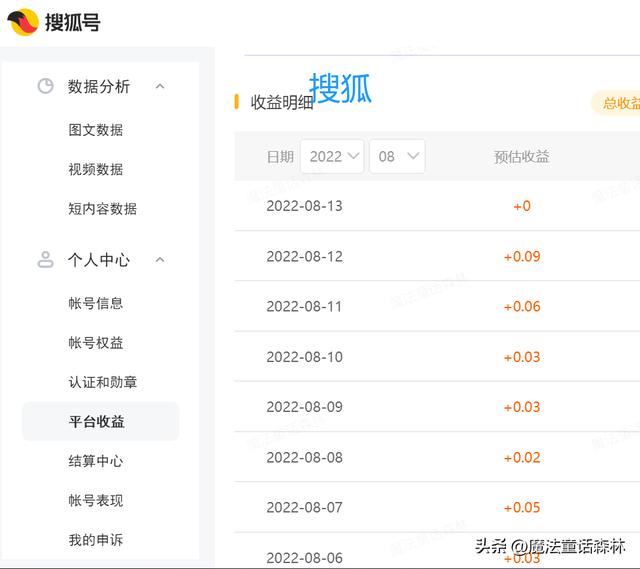Select the 平台收益 menu item
The height and width of the screenshot is (569, 640).
97,422
